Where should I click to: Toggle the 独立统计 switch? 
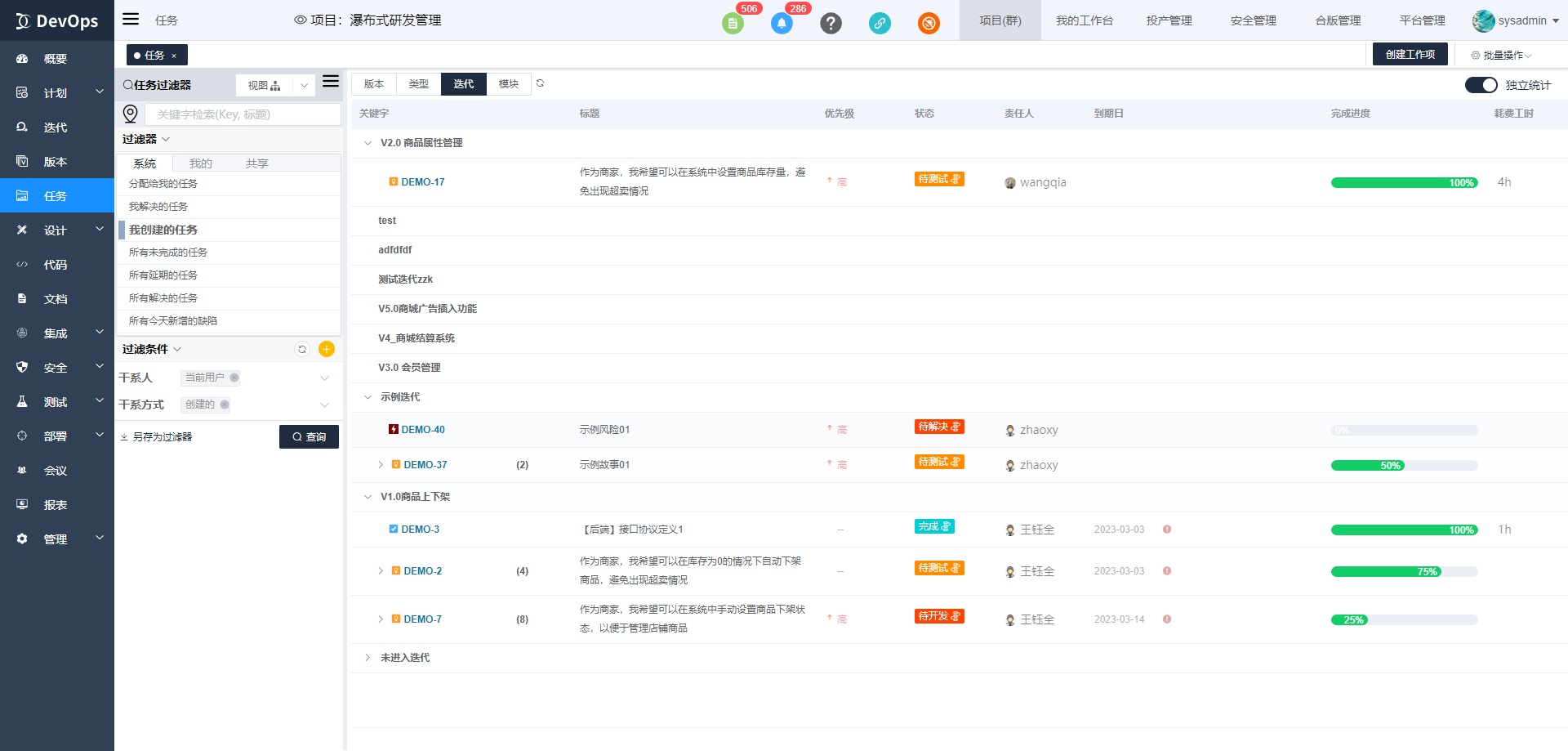[1481, 85]
